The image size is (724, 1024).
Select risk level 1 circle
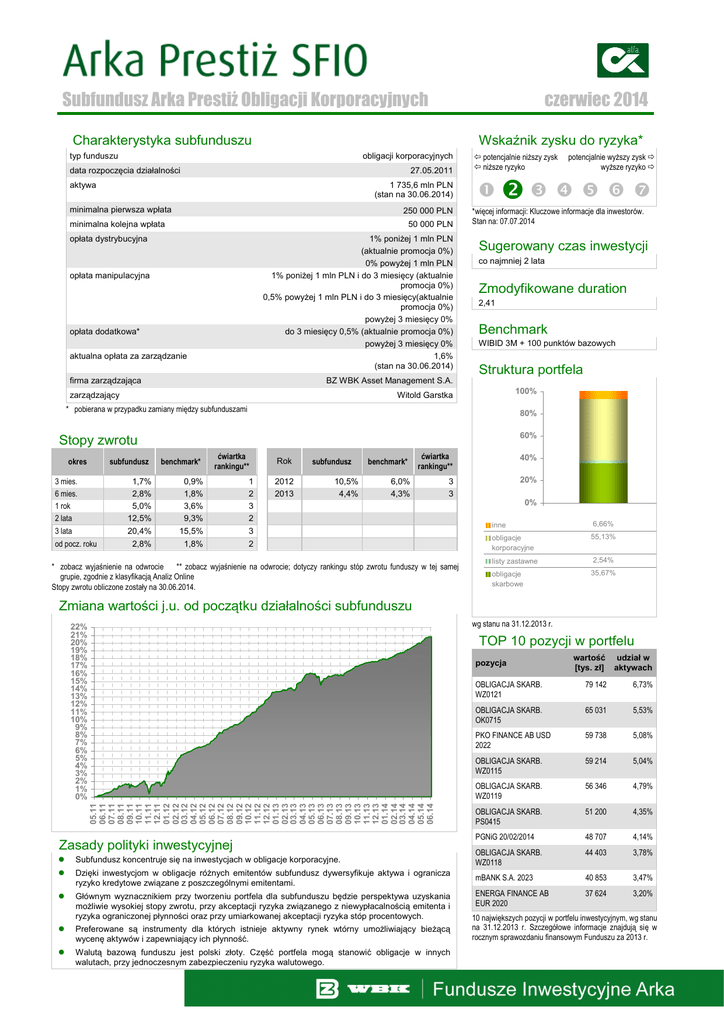pyautogui.click(x=485, y=190)
